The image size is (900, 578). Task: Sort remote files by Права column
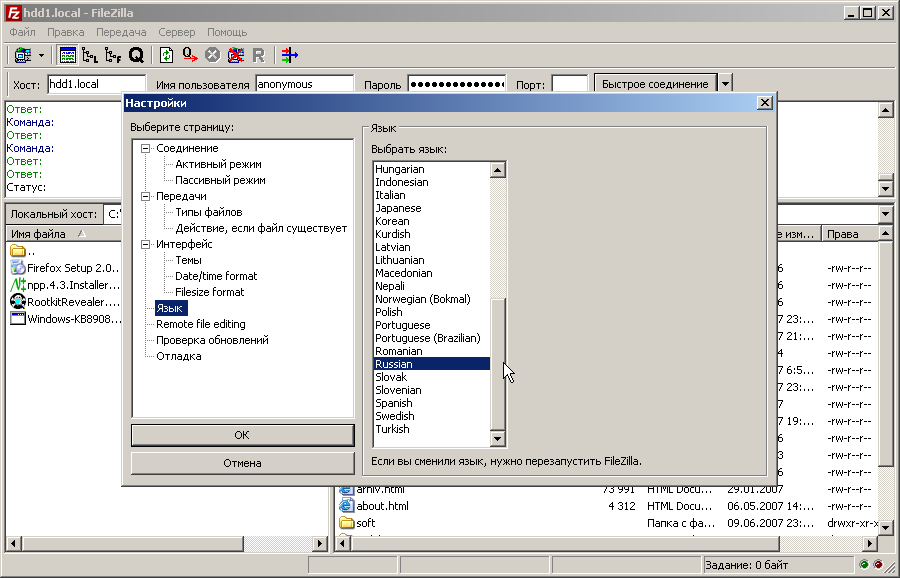point(849,234)
